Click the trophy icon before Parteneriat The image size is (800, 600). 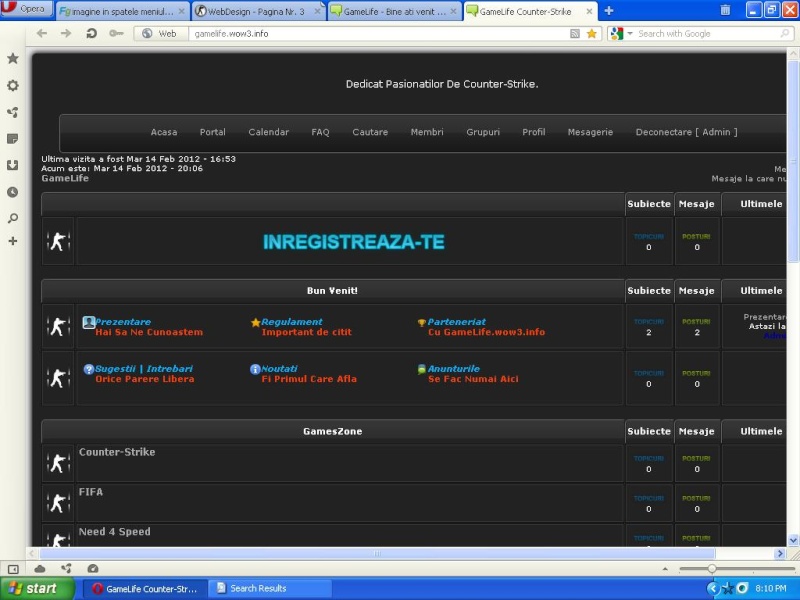(x=421, y=322)
